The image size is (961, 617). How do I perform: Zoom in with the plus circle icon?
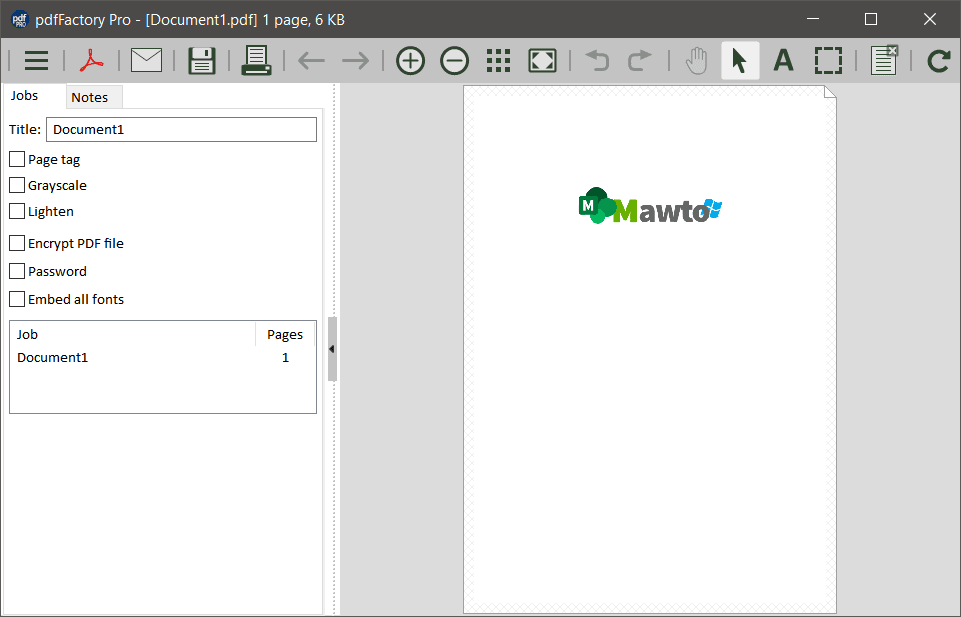[410, 61]
